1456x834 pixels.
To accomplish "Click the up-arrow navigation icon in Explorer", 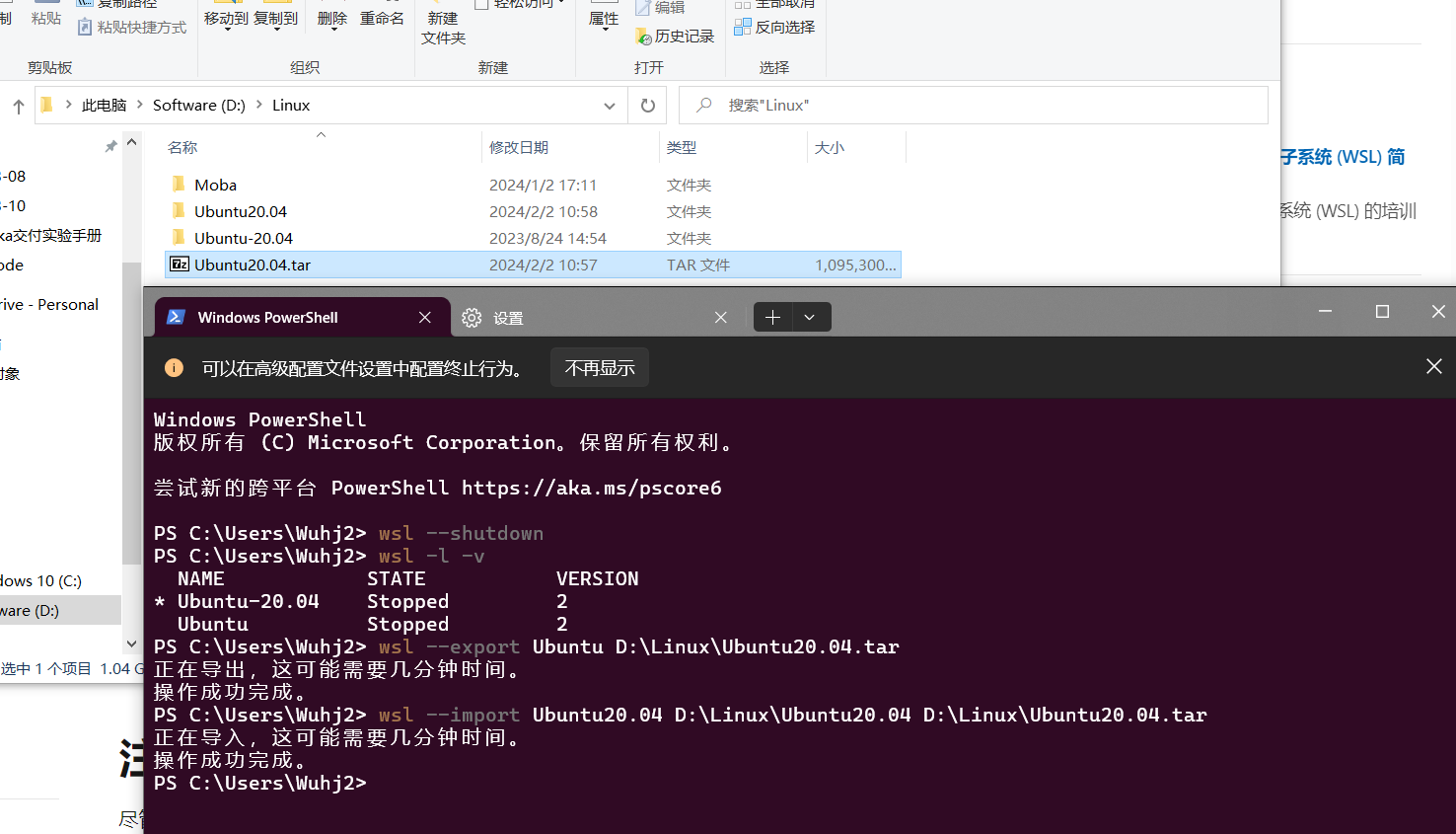I will 18,107.
